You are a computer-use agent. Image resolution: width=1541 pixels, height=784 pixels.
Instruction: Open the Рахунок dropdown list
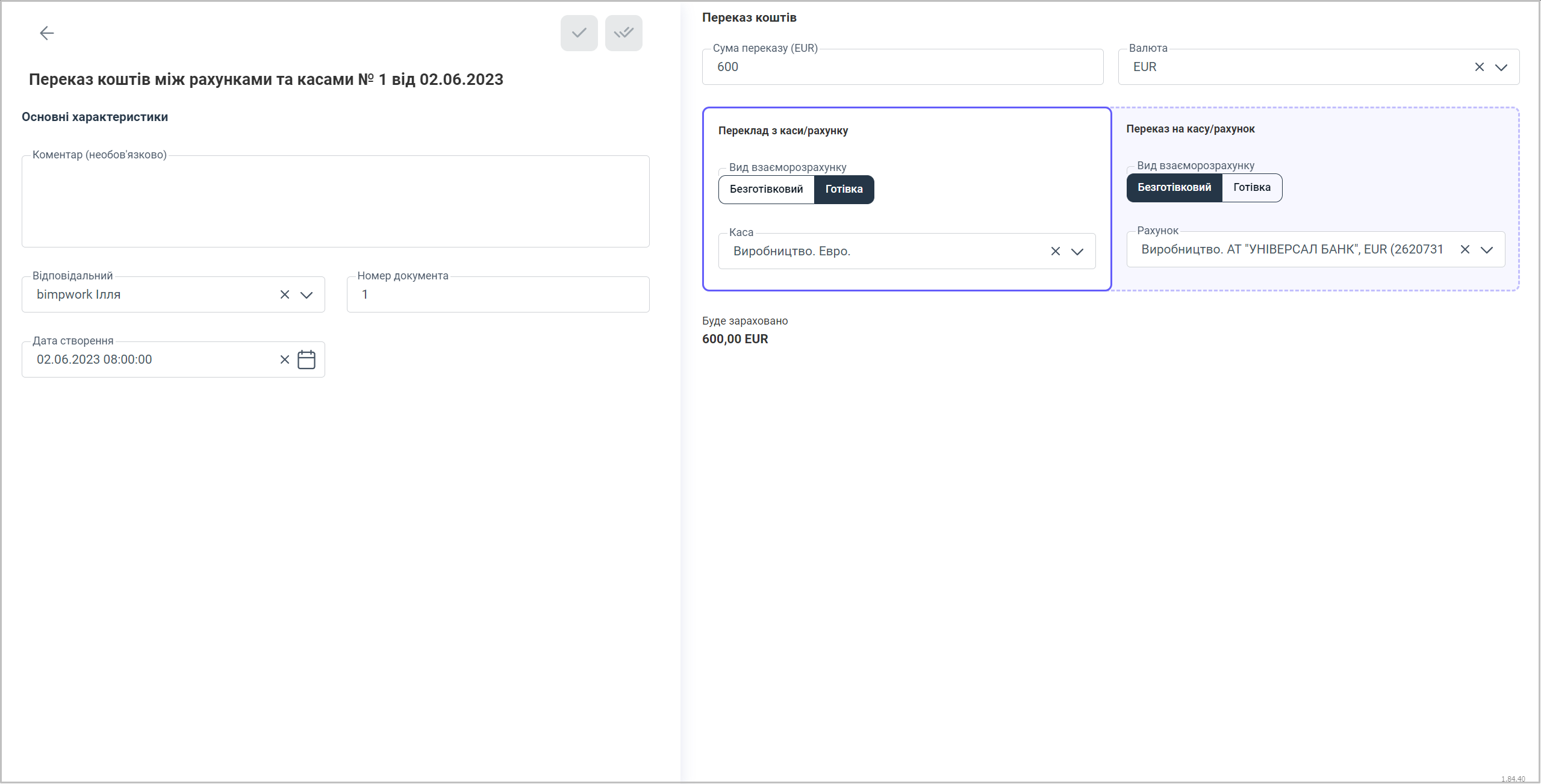pyautogui.click(x=1486, y=249)
